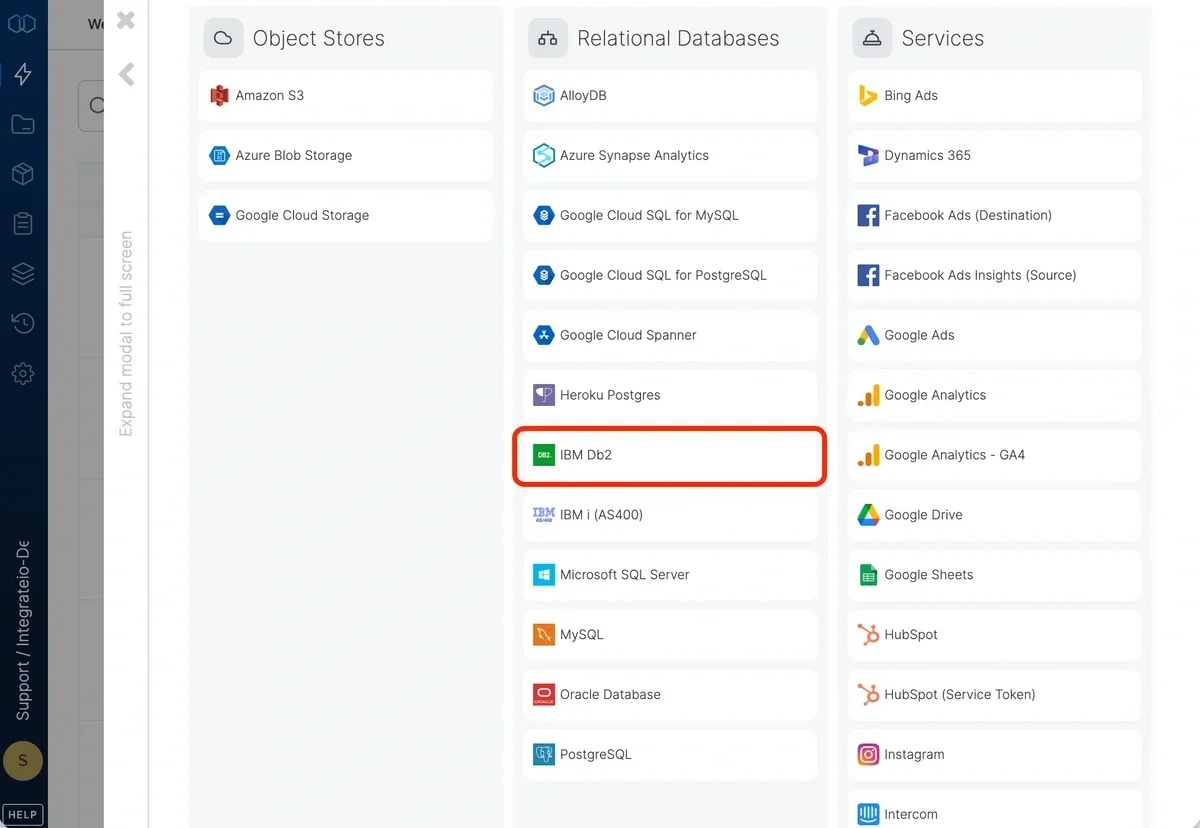The width and height of the screenshot is (1200, 828).
Task: Open the HubSpot service connector
Action: 993,634
